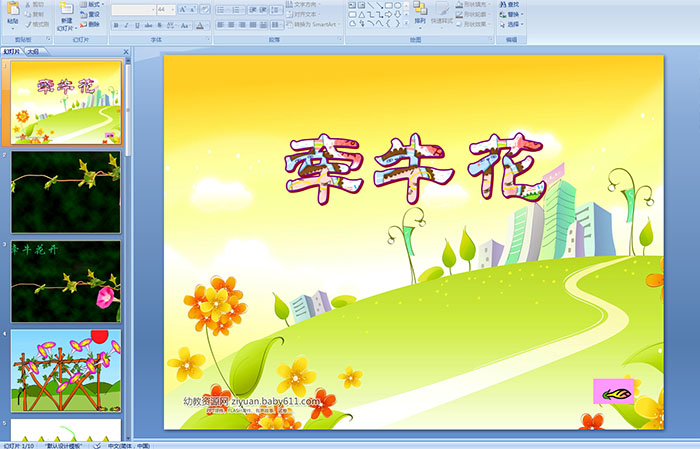Click the Quick Styles (快速样式) icon
Image resolution: width=700 pixels, height=449 pixels.
pos(443,11)
